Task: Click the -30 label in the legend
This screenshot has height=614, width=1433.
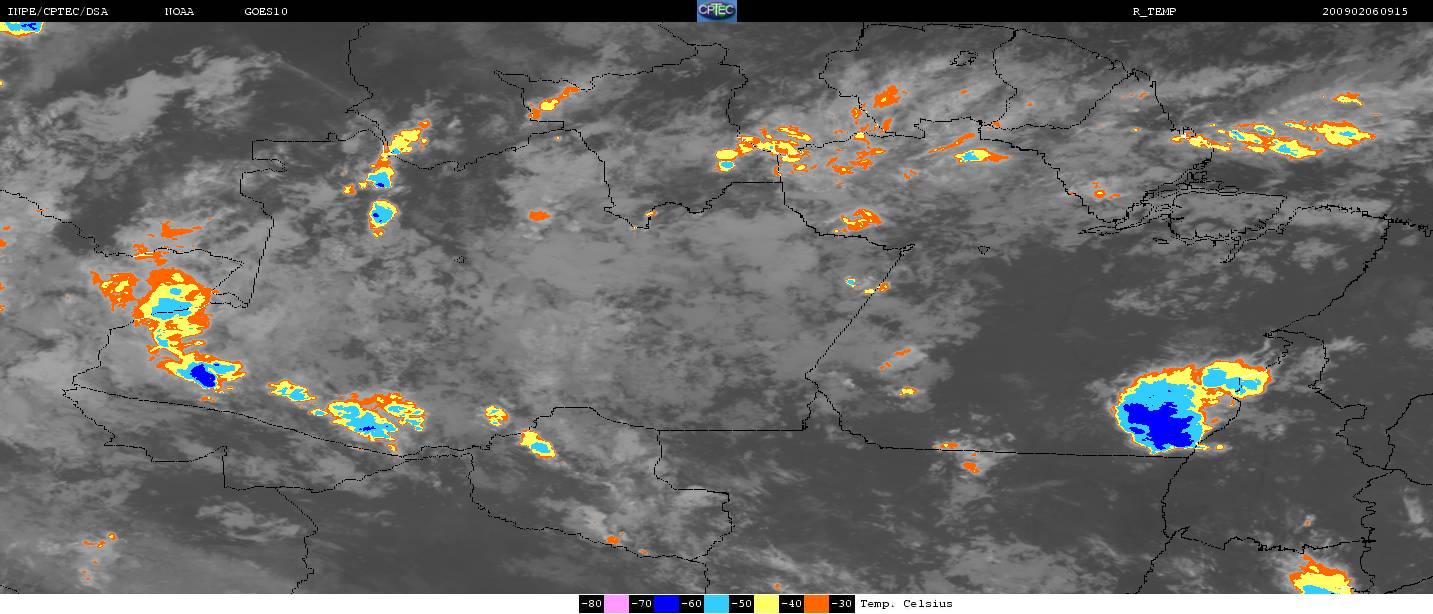Action: coord(842,604)
